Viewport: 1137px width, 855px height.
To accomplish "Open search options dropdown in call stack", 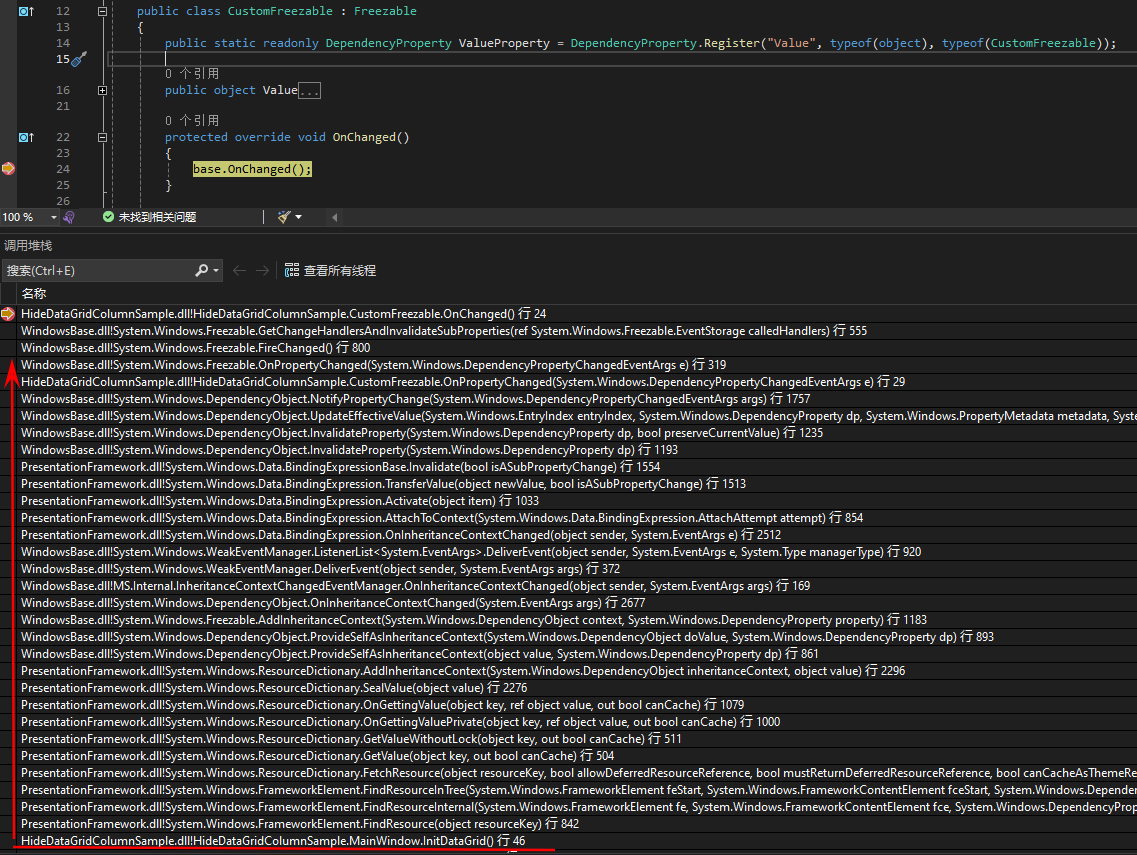I will (216, 270).
